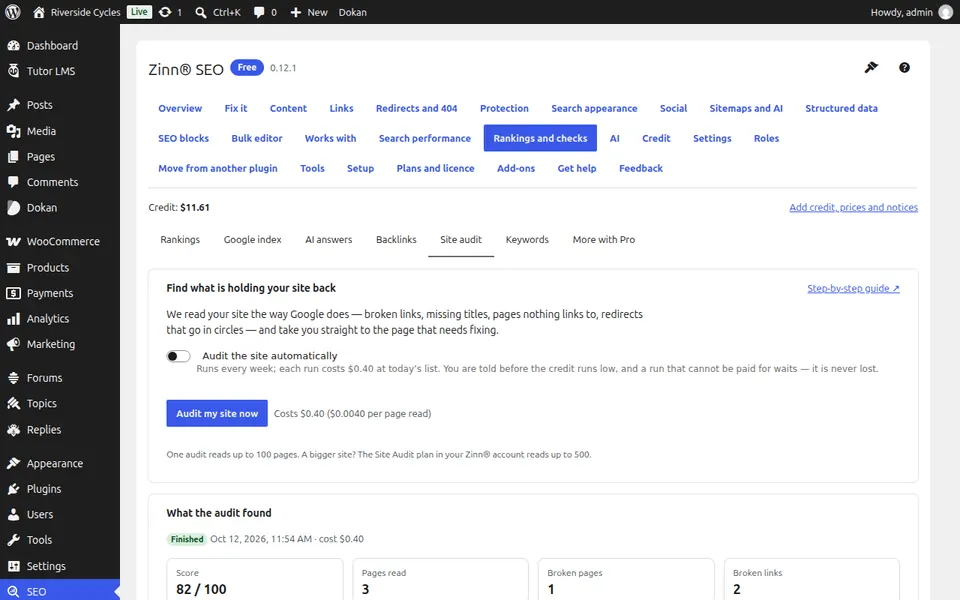
Task: Open the Bulk editor section
Action: tap(257, 138)
